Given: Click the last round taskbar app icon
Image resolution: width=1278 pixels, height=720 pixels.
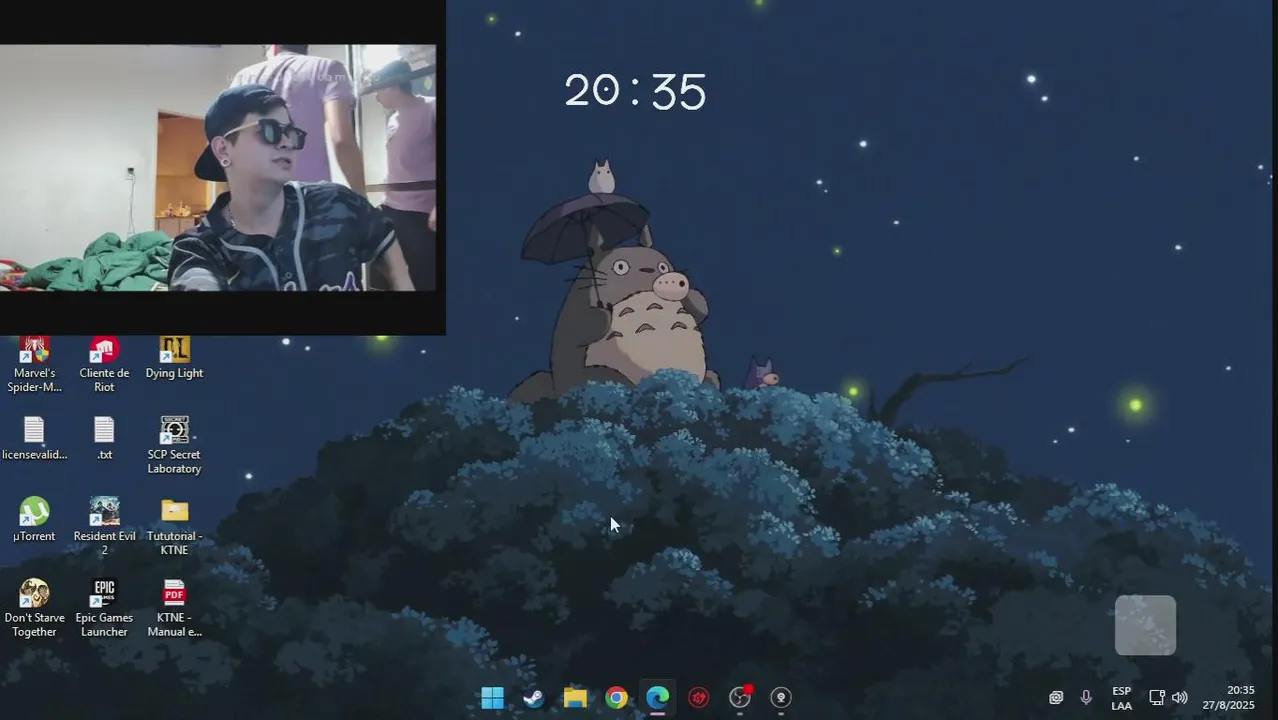Looking at the screenshot, I should pos(781,698).
